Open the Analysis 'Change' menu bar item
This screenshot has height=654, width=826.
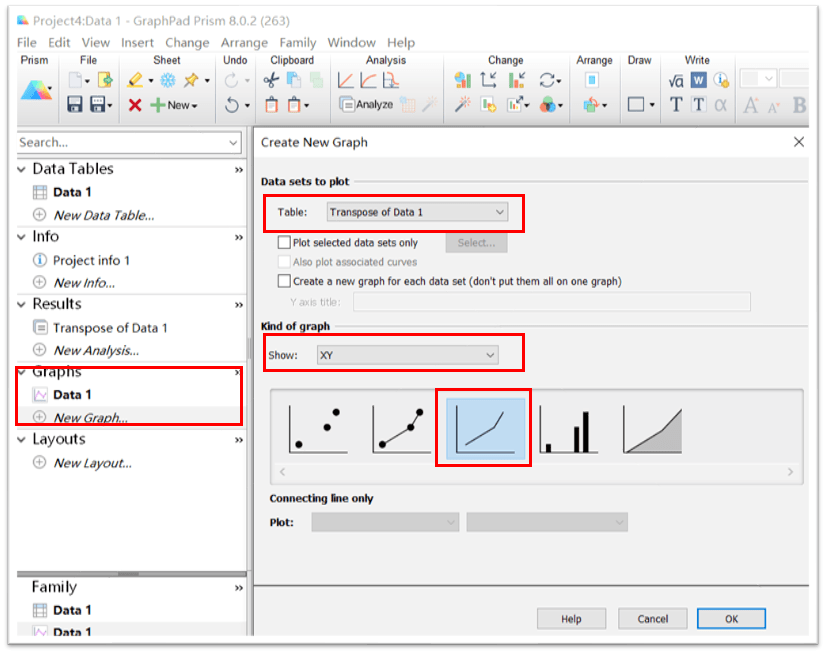click(187, 43)
